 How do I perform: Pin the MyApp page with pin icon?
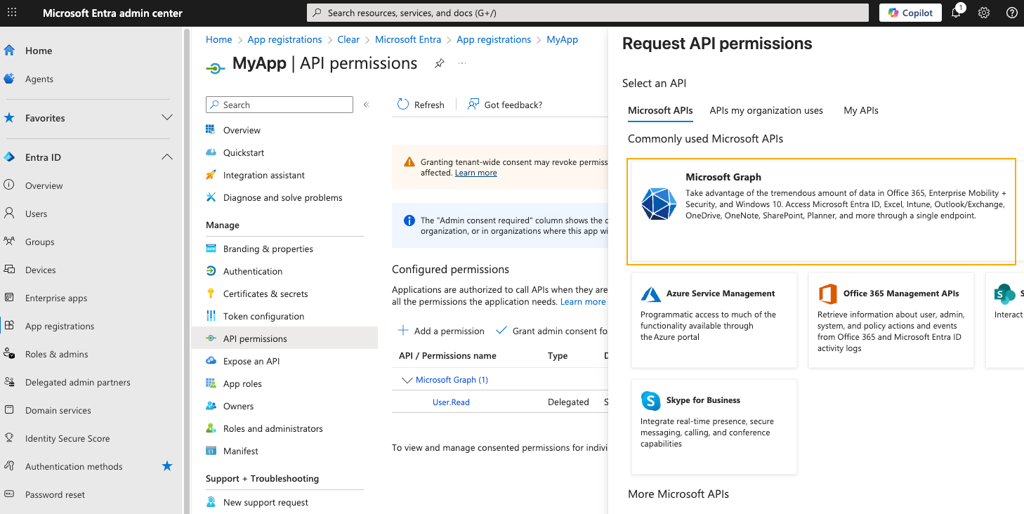(440, 63)
